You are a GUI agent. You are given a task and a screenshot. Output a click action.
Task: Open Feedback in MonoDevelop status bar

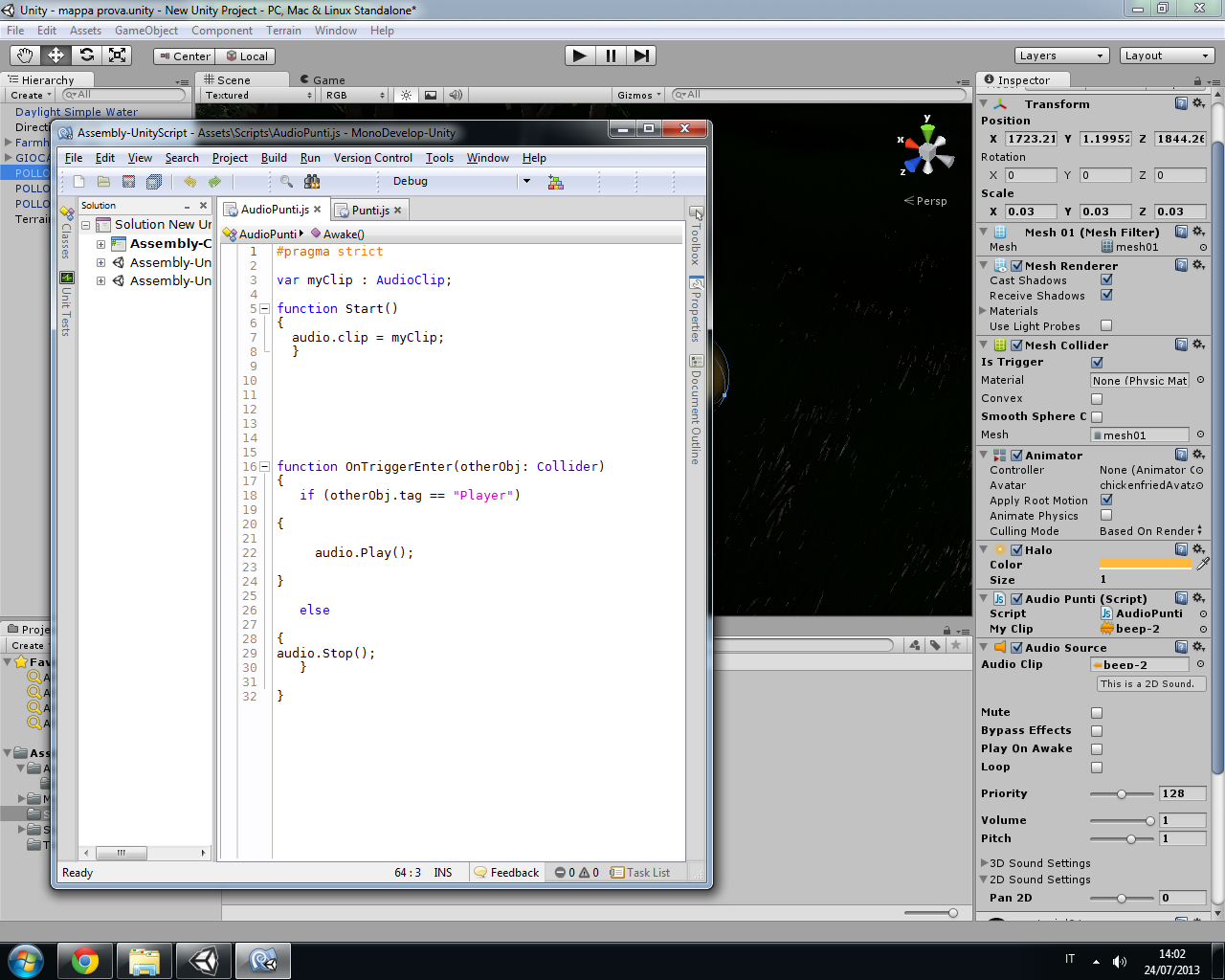pyautogui.click(x=506, y=873)
